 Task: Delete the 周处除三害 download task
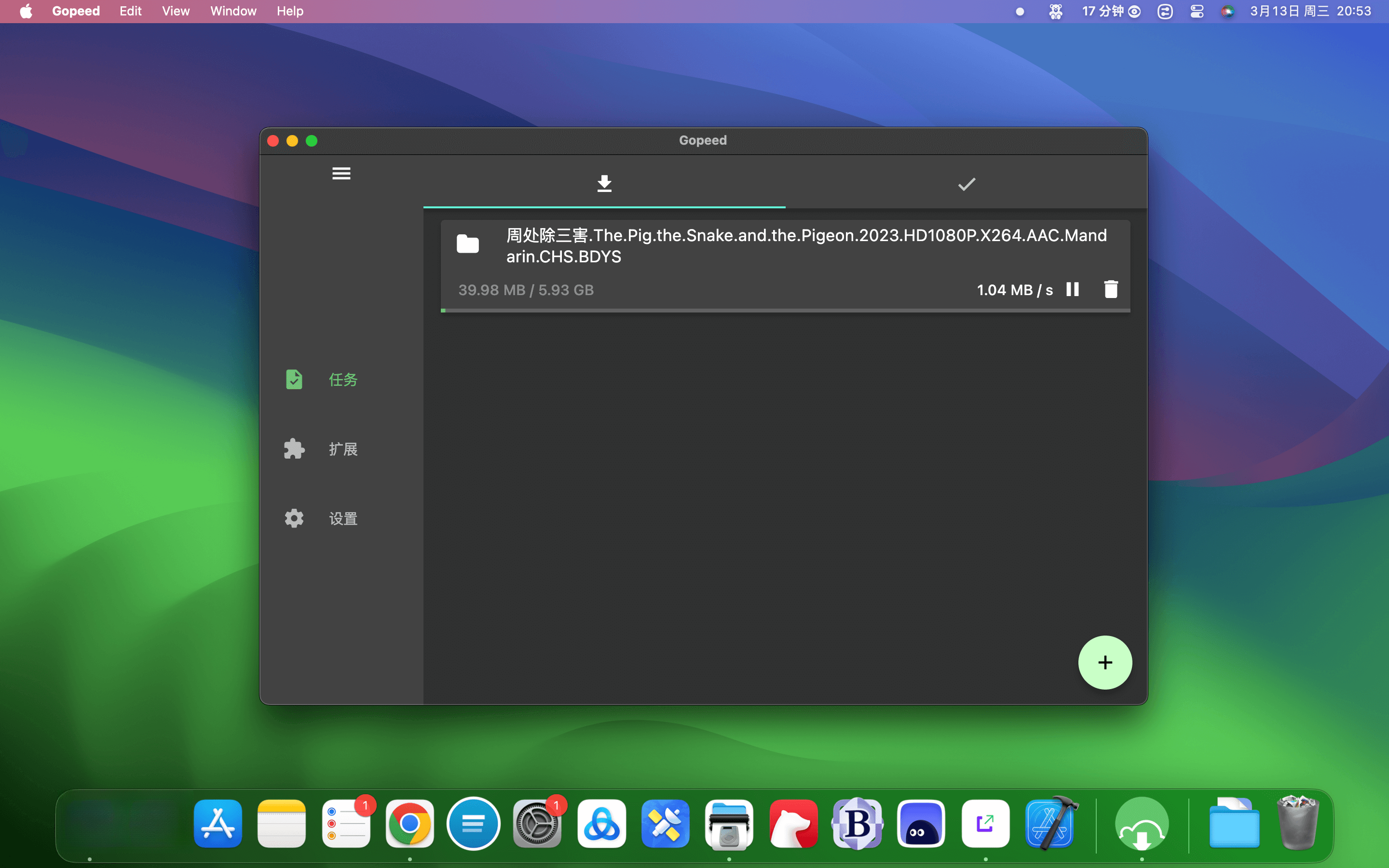1111,289
